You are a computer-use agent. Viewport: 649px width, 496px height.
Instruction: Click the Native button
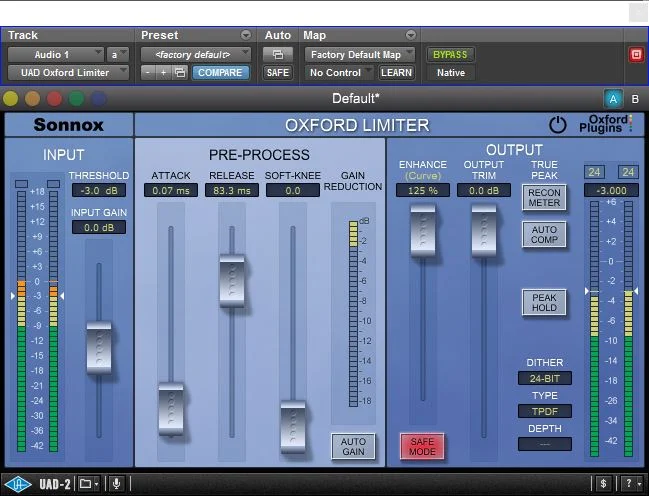451,72
